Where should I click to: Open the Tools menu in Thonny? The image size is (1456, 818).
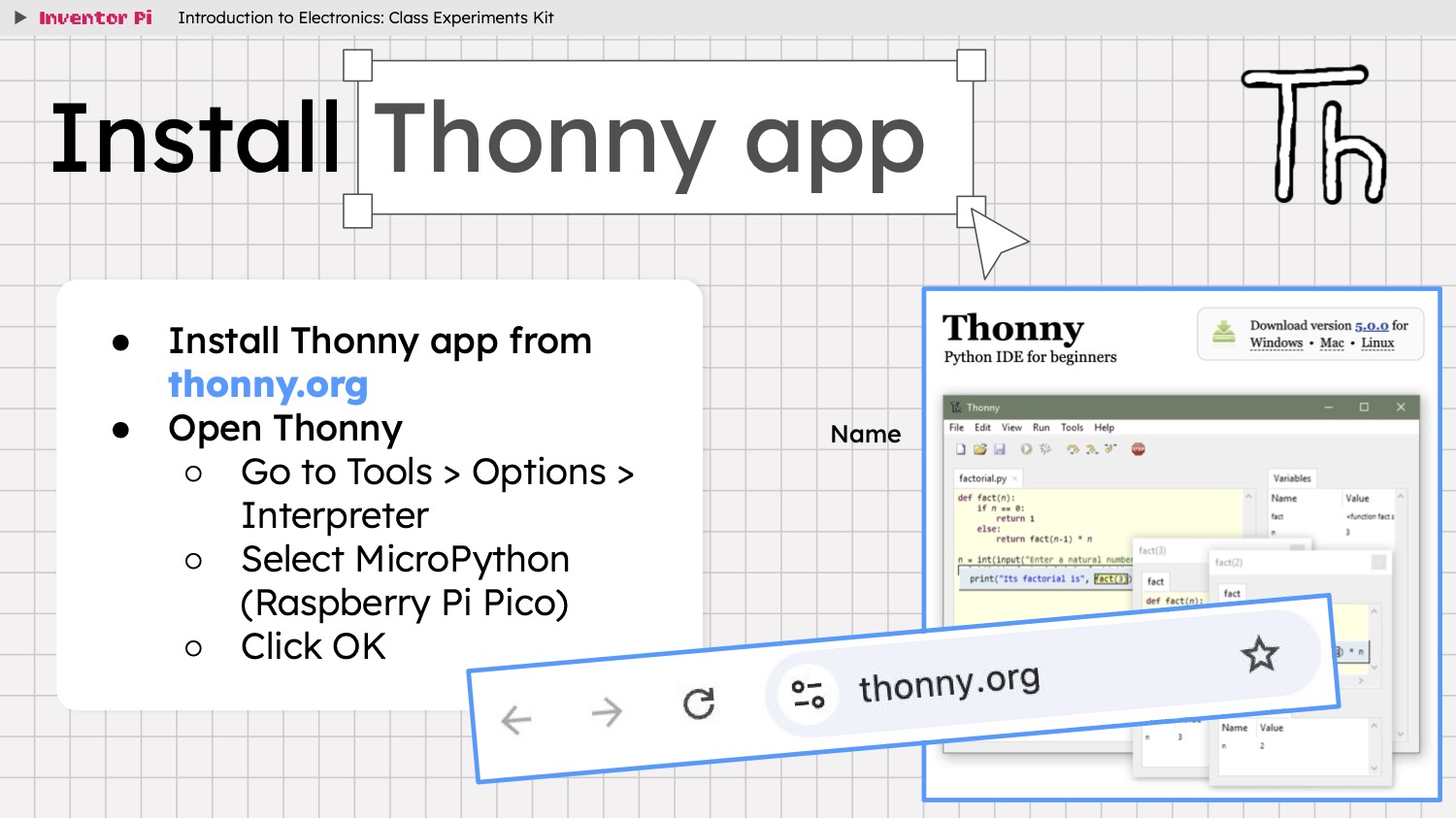[1072, 428]
